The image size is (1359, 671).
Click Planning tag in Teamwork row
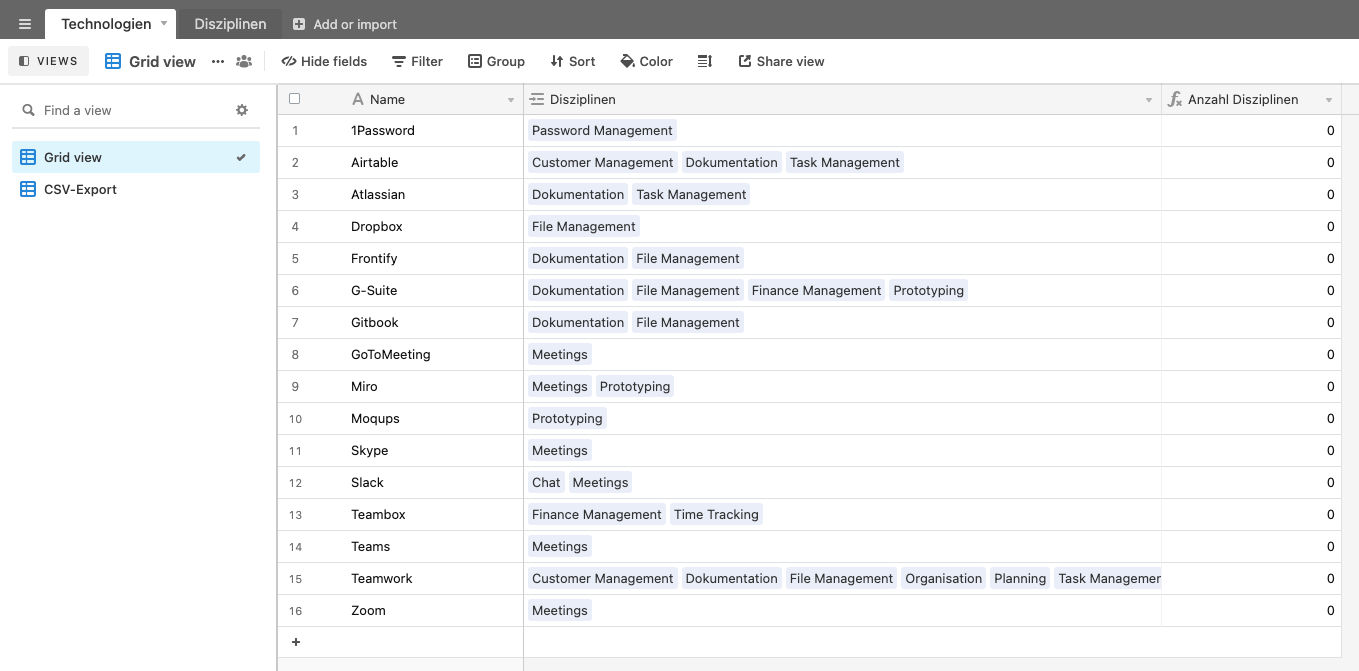pyautogui.click(x=1020, y=579)
